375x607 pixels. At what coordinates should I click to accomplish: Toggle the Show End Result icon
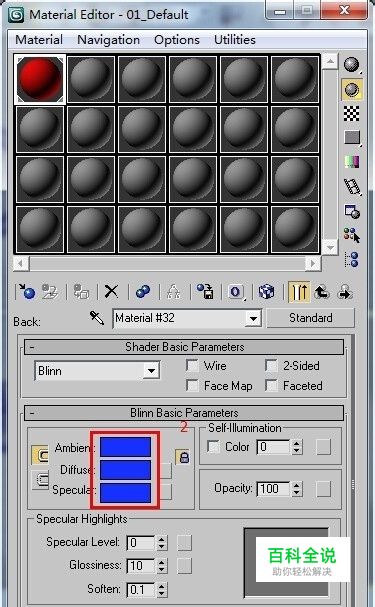point(299,291)
